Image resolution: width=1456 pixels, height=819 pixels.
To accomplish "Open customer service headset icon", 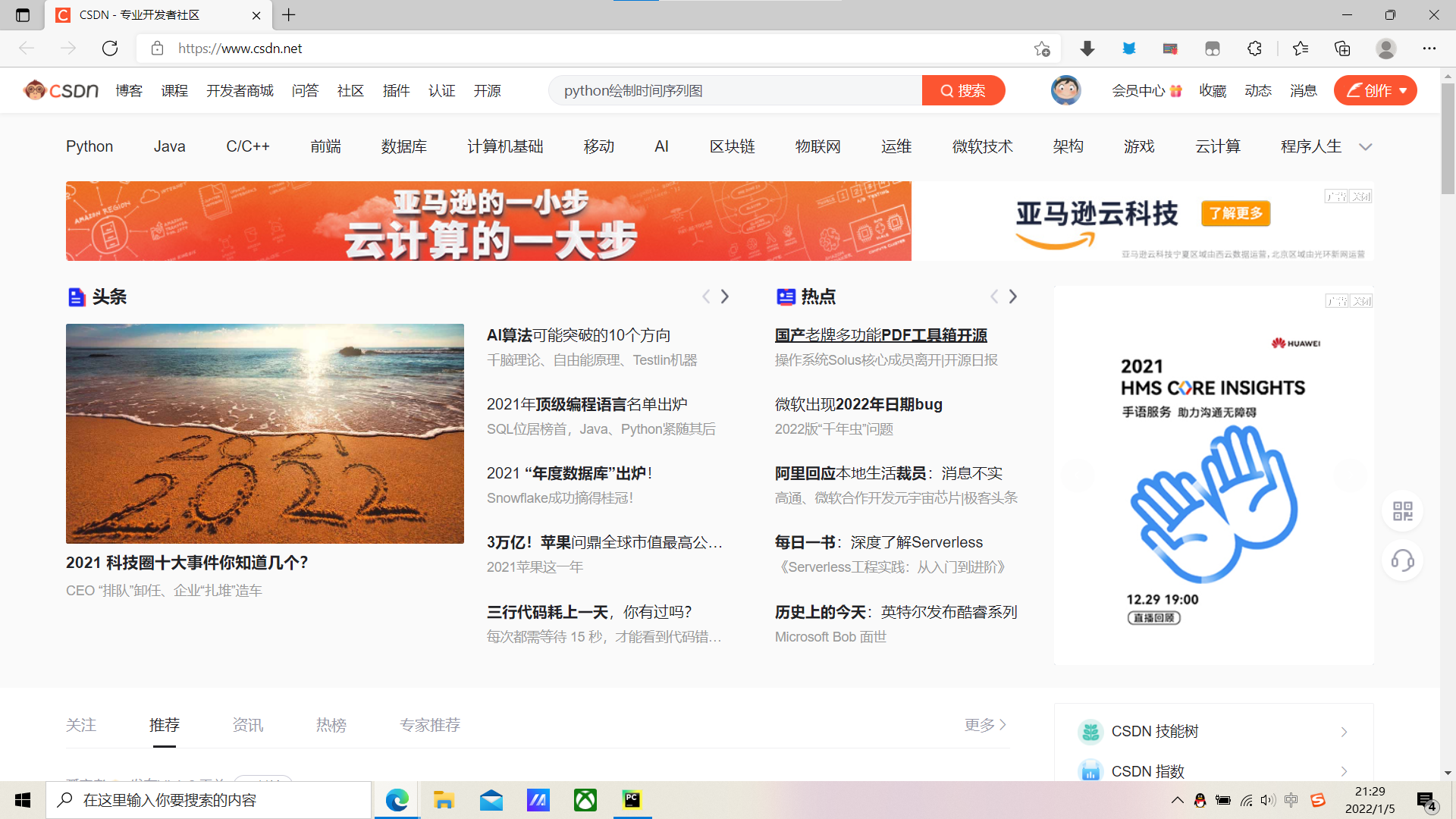I will pos(1403,561).
